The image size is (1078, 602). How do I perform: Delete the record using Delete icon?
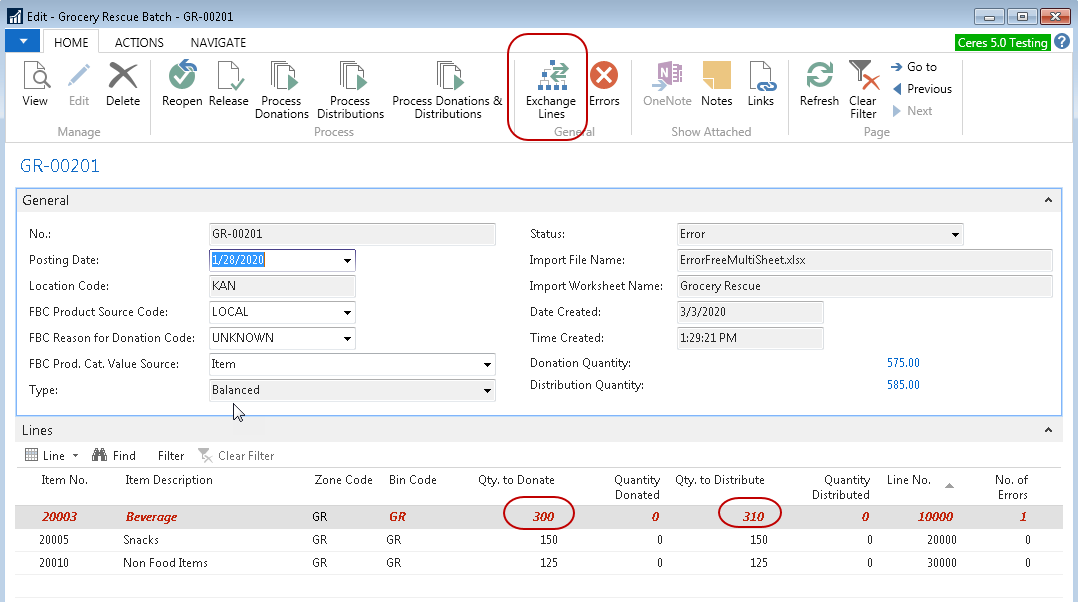click(123, 78)
